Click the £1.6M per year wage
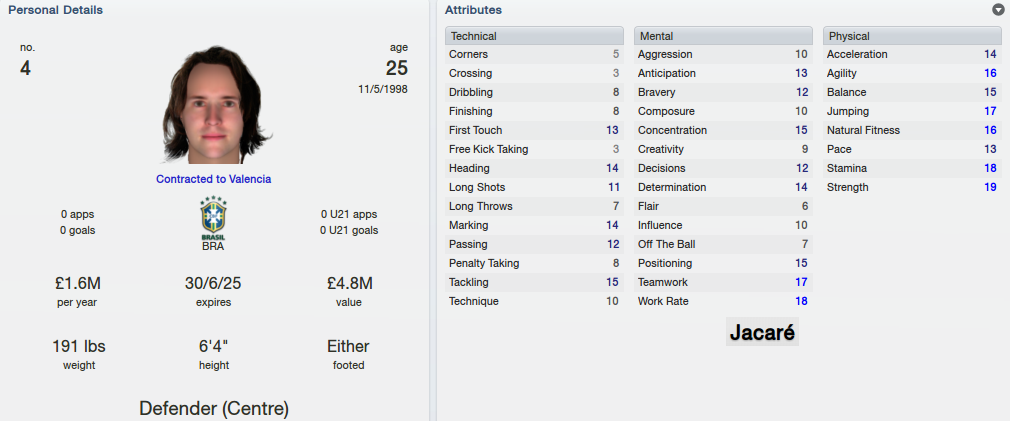Image resolution: width=1010 pixels, height=421 pixels. [78, 283]
